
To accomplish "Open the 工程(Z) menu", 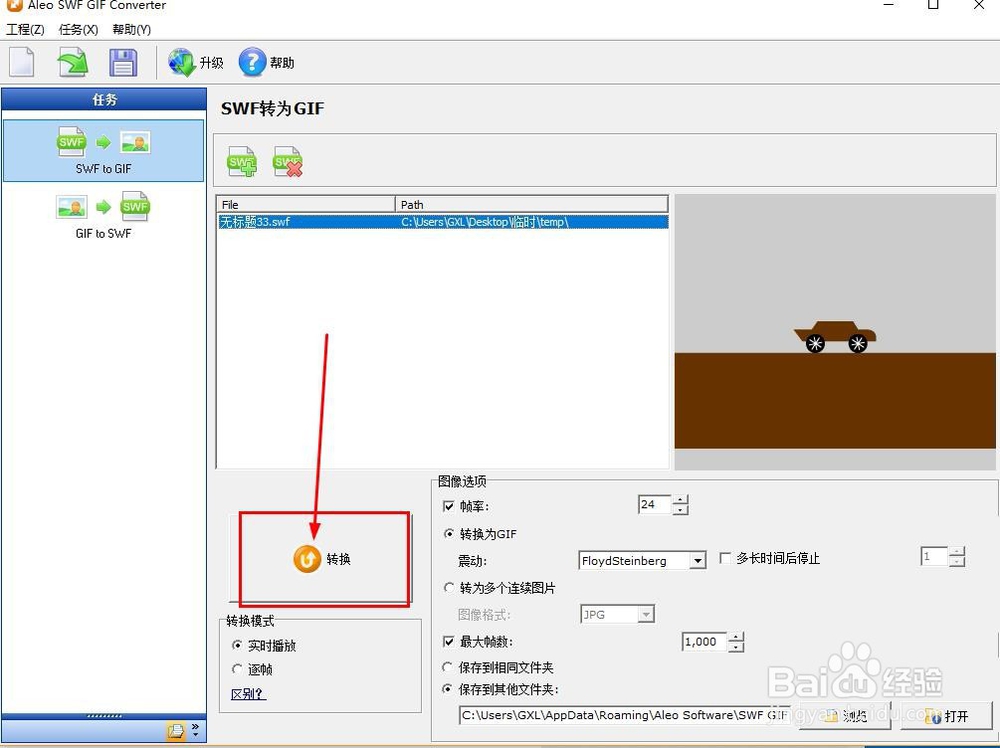I will point(26,29).
